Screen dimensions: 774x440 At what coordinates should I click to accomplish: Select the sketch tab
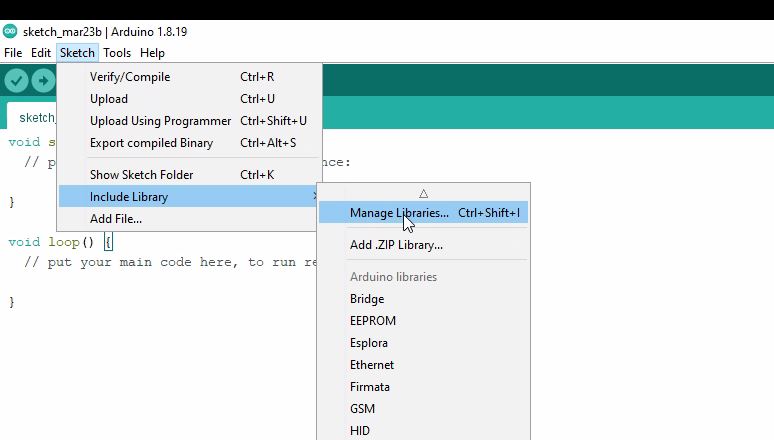tap(32, 118)
